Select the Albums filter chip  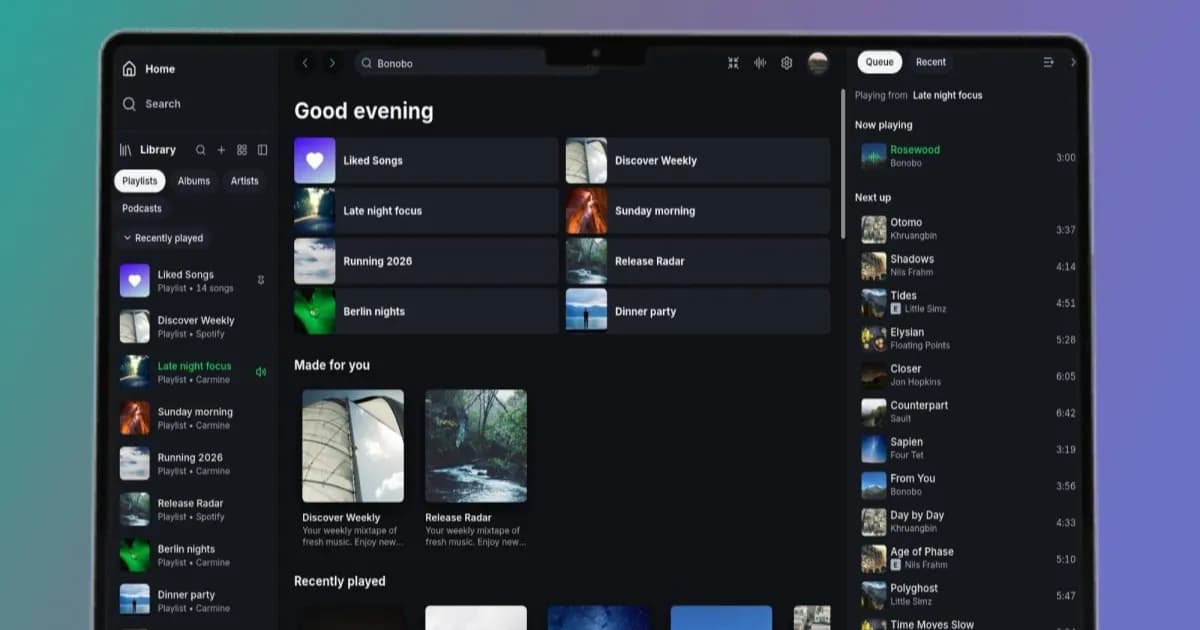[x=194, y=181]
